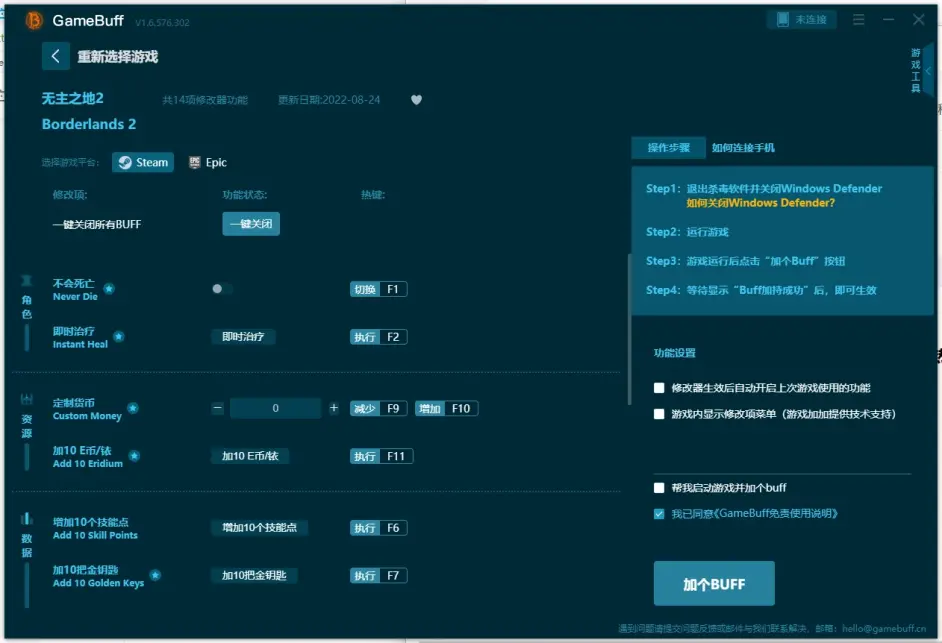Open the 如何关闭Windows Defender? link

(x=761, y=203)
